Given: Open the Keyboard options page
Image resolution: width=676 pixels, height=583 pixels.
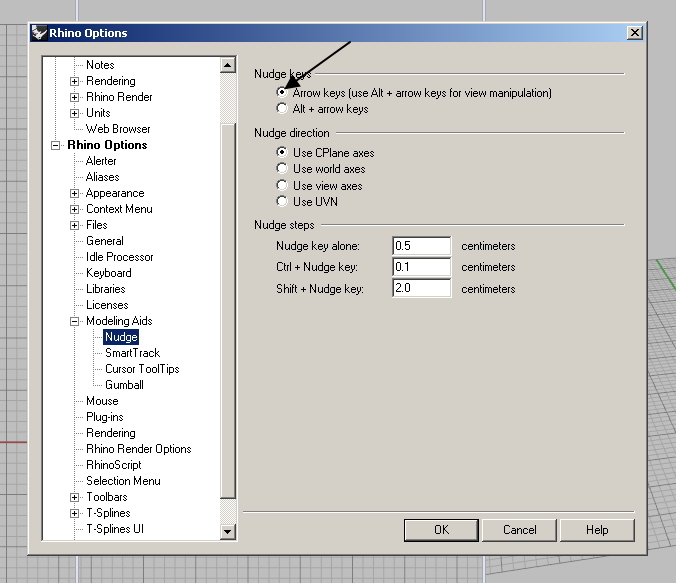Looking at the screenshot, I should 109,273.
